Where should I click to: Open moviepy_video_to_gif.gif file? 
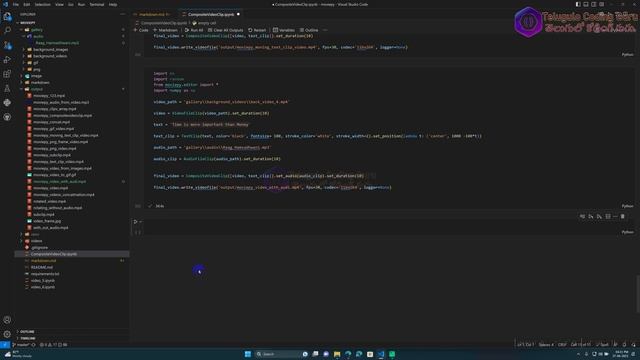55,175
